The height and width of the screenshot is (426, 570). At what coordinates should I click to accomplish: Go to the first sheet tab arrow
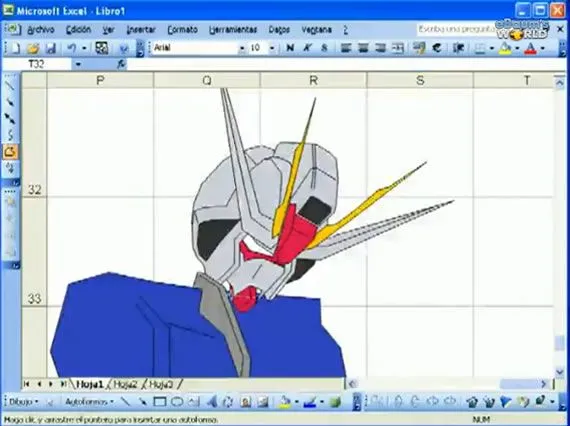click(27, 384)
